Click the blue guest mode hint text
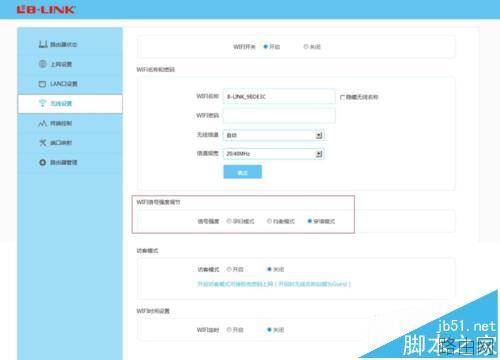The height and width of the screenshot is (360, 500). [274, 284]
